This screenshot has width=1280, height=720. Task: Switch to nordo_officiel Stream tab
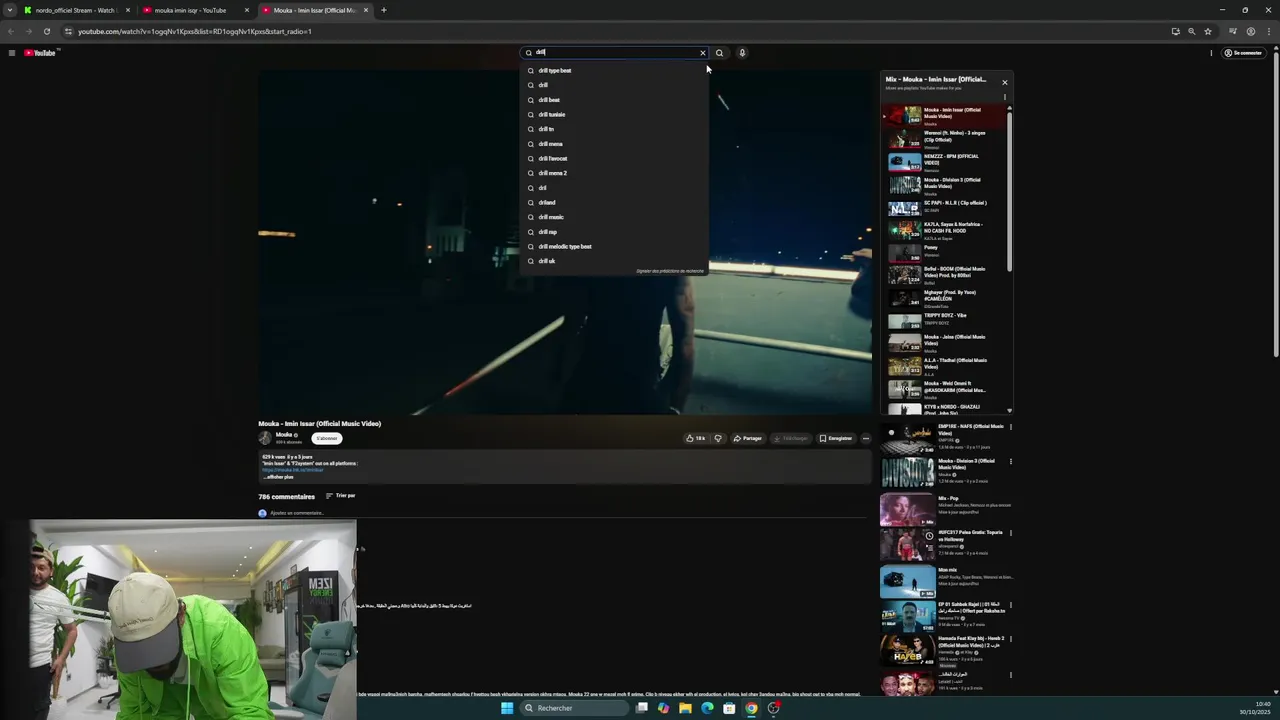click(77, 10)
